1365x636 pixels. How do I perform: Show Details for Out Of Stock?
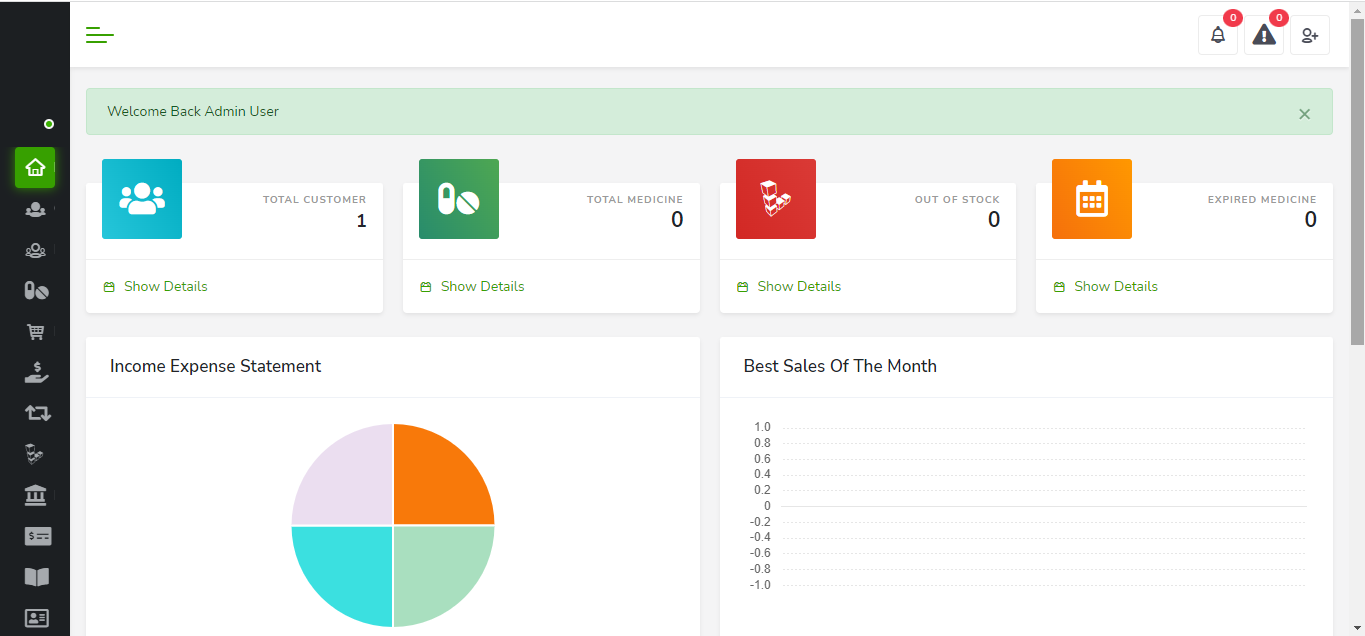point(799,286)
